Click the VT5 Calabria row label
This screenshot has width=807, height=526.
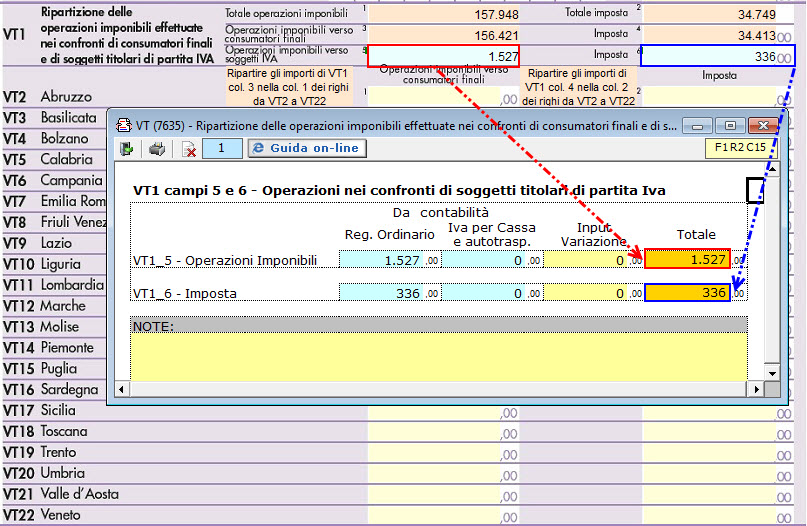pos(48,160)
